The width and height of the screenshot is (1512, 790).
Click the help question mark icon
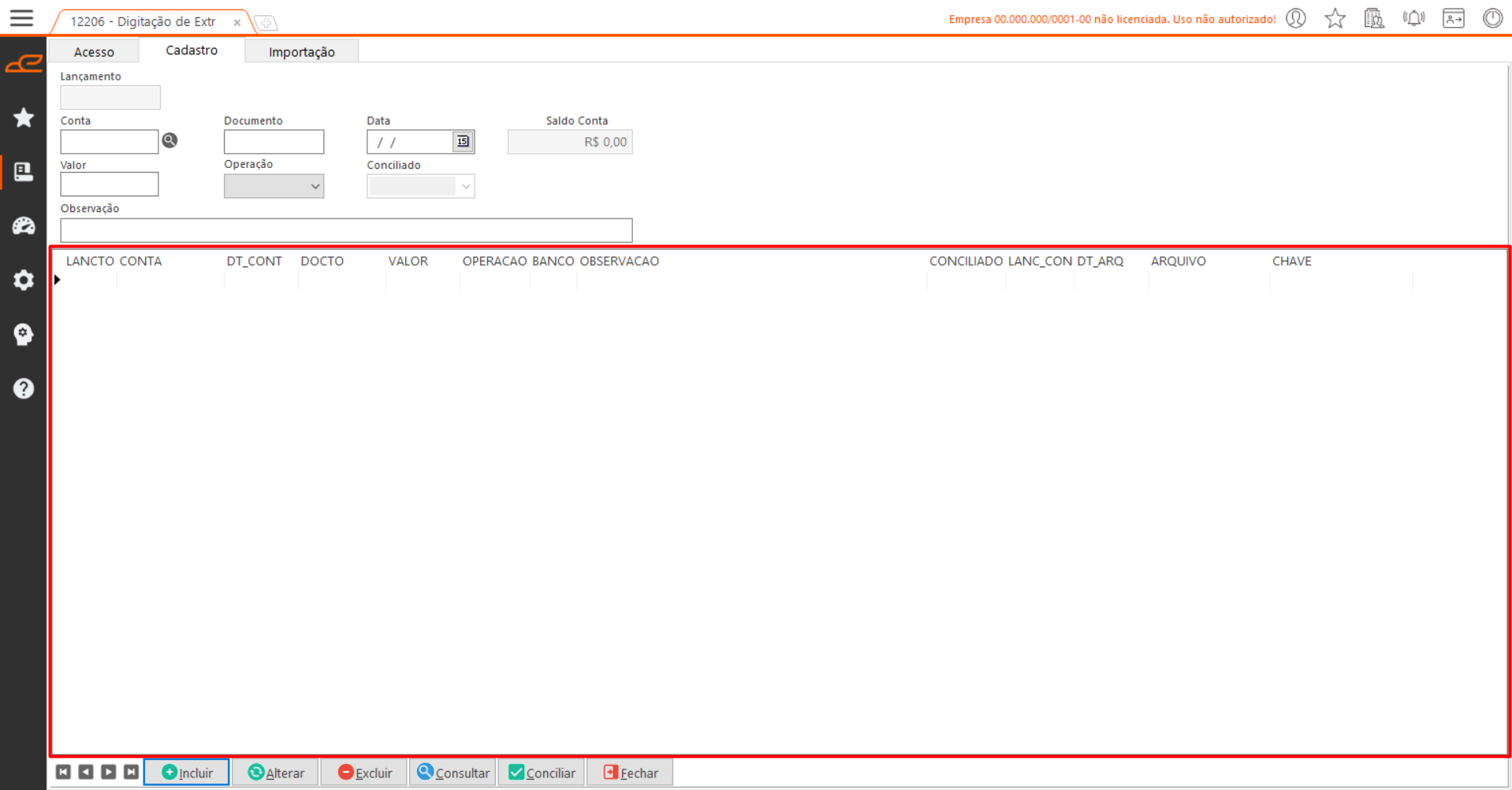click(x=24, y=389)
